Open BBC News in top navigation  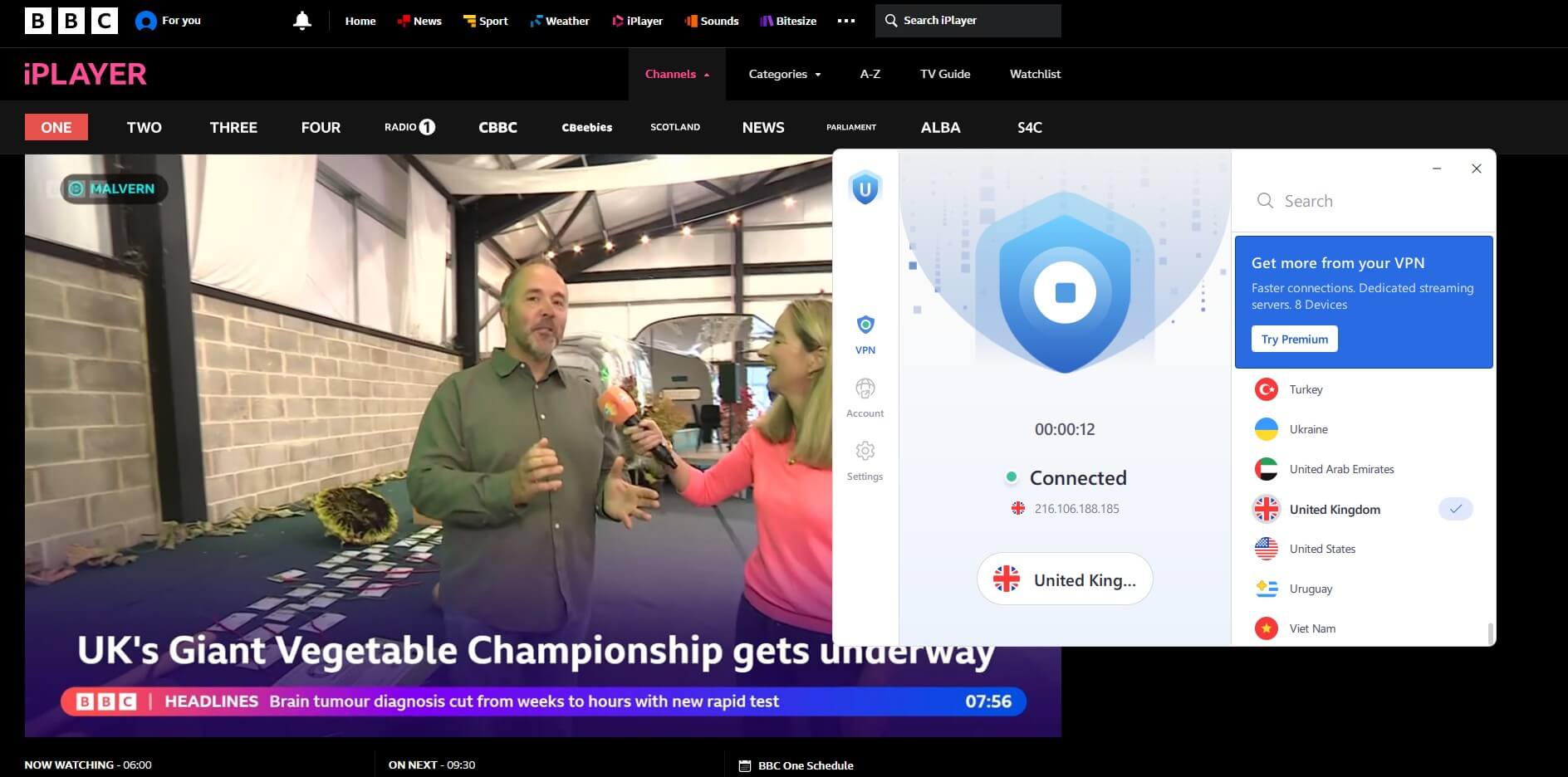[419, 21]
